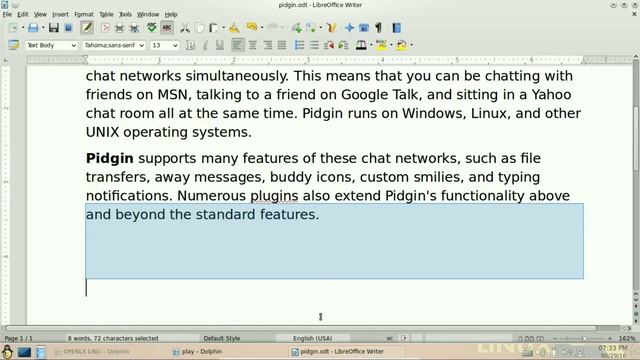Toggle bulleted list

coord(314,45)
